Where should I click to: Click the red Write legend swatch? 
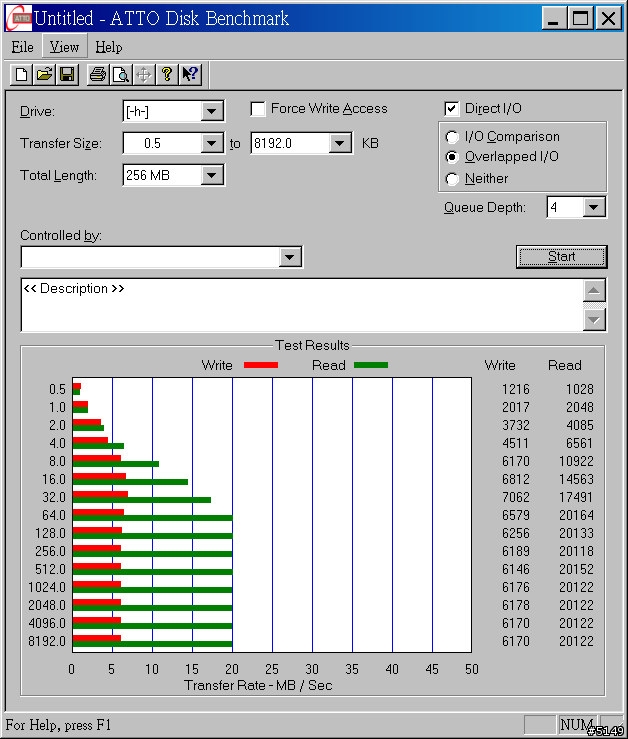tap(261, 365)
